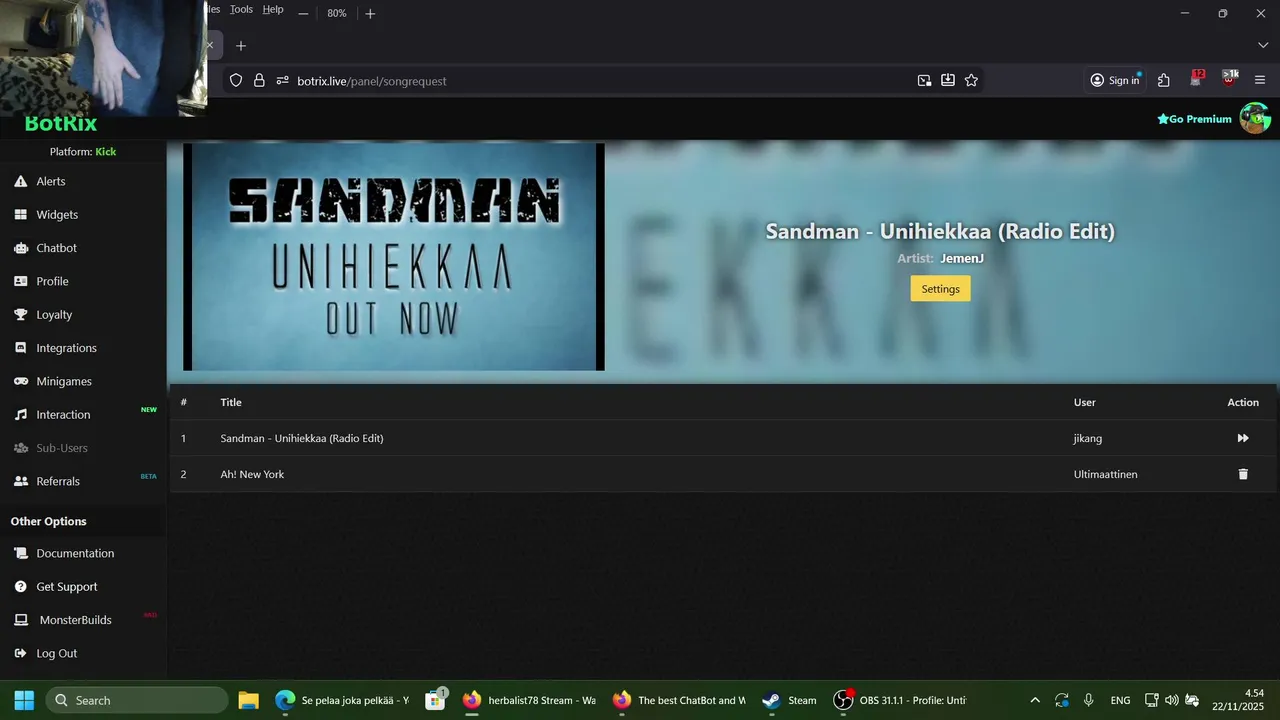Viewport: 1280px width, 720px height.
Task: Open the Help menu
Action: click(273, 9)
